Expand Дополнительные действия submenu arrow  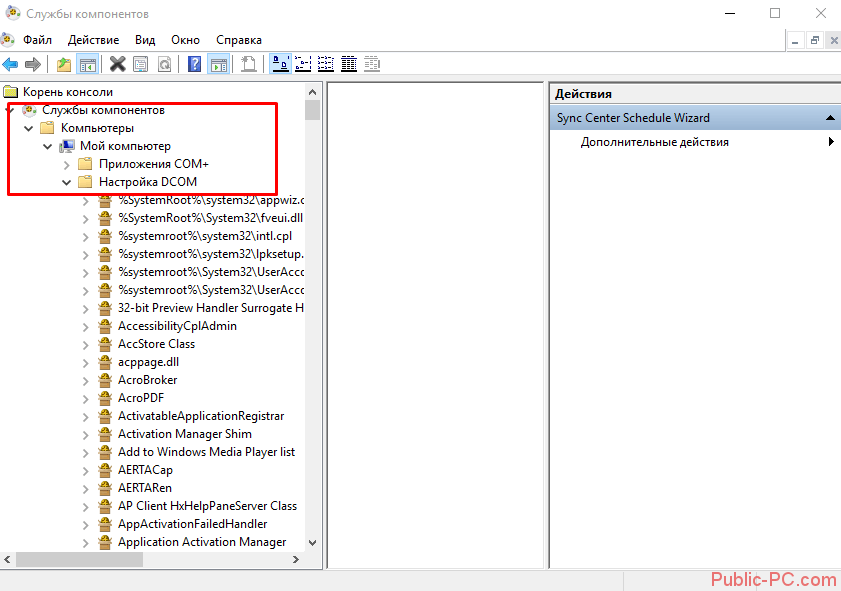pyautogui.click(x=830, y=142)
